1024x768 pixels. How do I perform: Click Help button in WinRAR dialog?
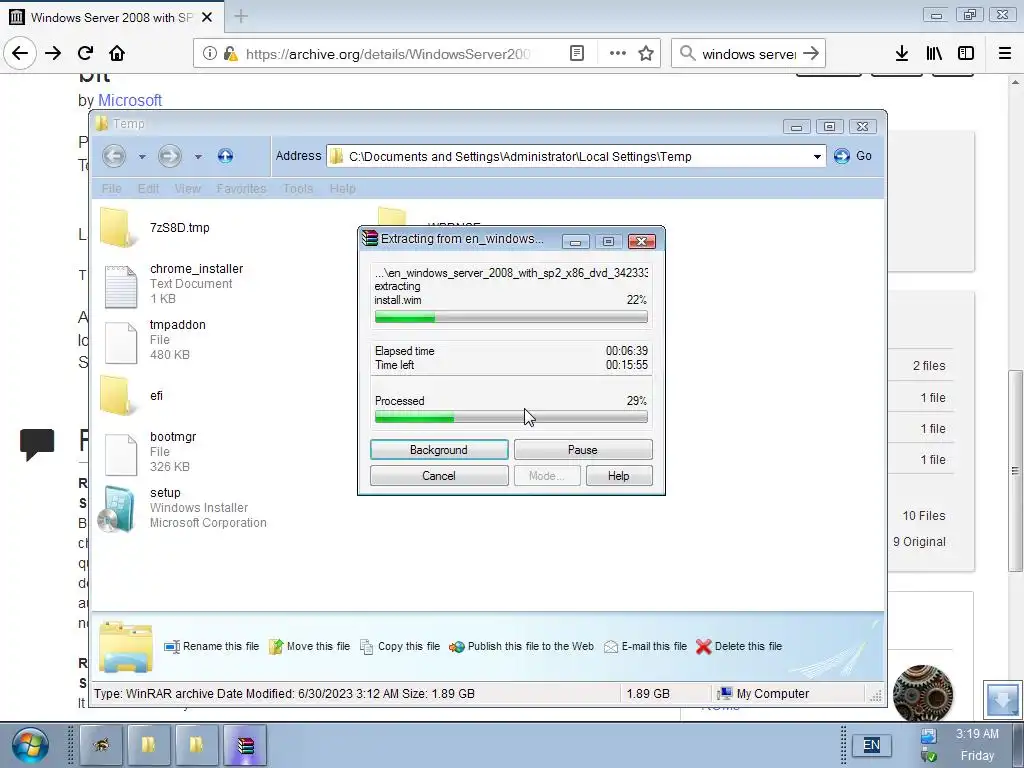618,476
